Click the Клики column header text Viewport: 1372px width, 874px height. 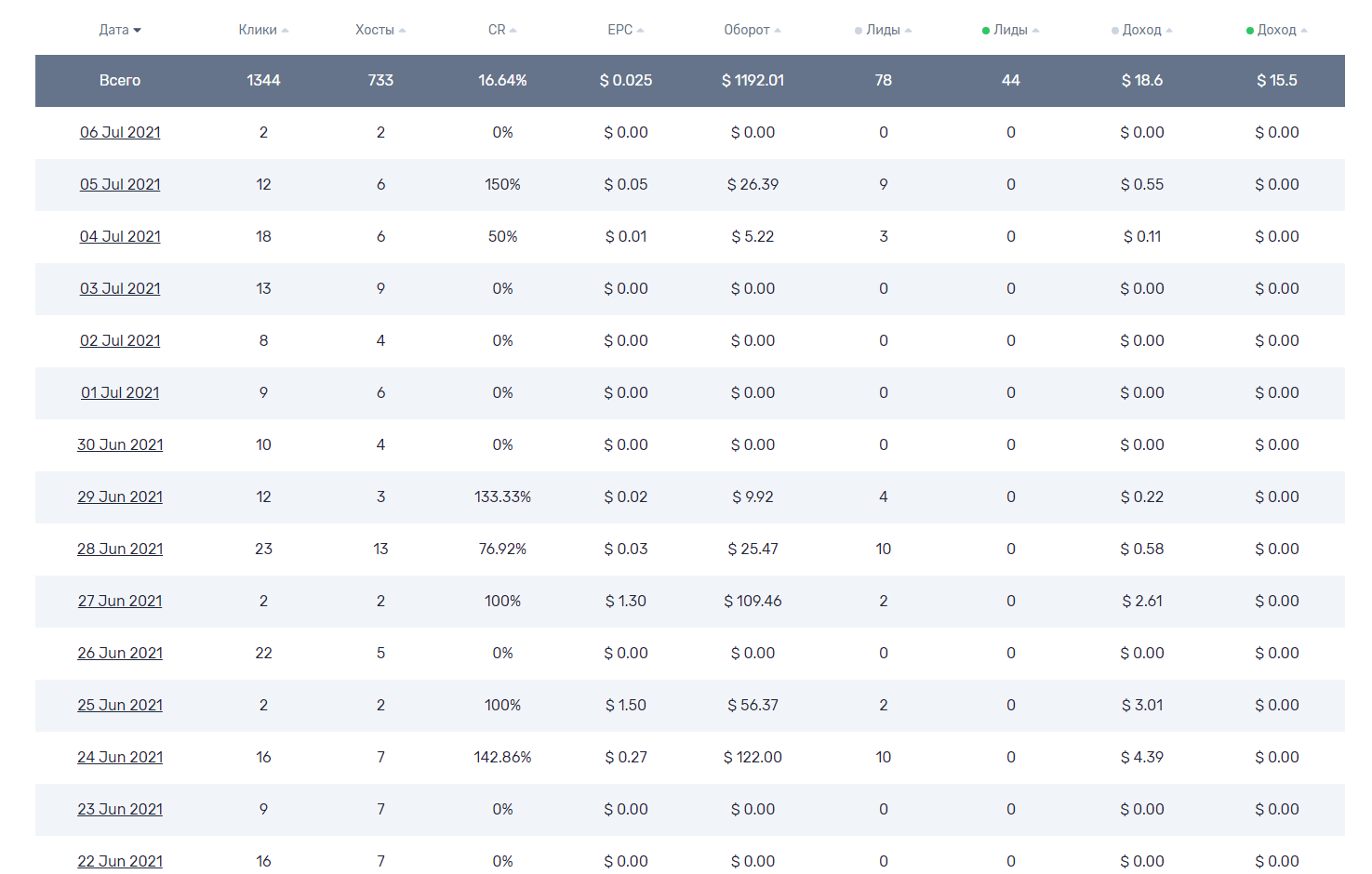click(257, 30)
